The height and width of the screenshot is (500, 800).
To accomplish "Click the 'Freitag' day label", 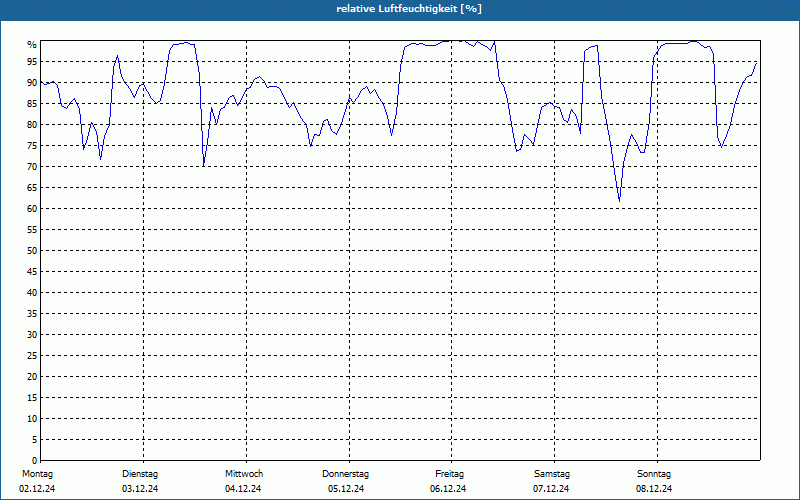I will pyautogui.click(x=449, y=474).
